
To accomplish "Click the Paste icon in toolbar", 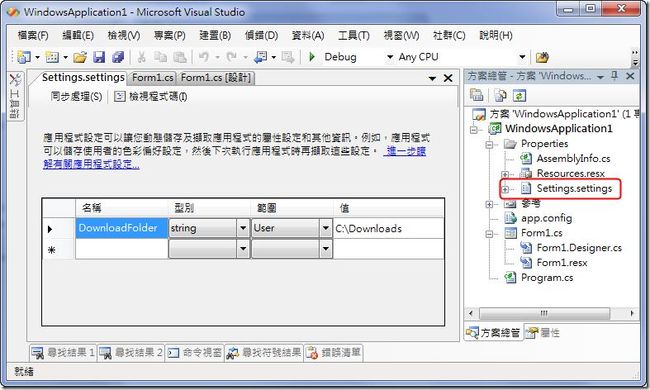I will (x=179, y=57).
